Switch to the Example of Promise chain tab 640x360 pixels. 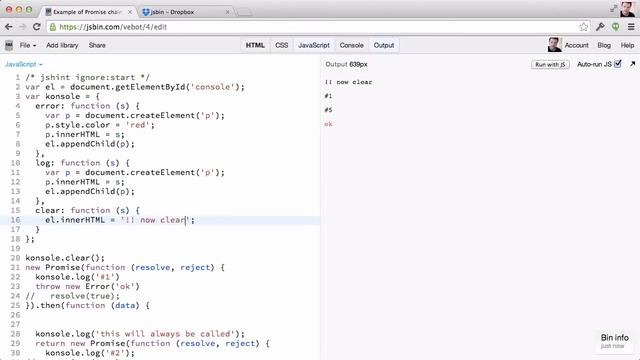click(87, 12)
